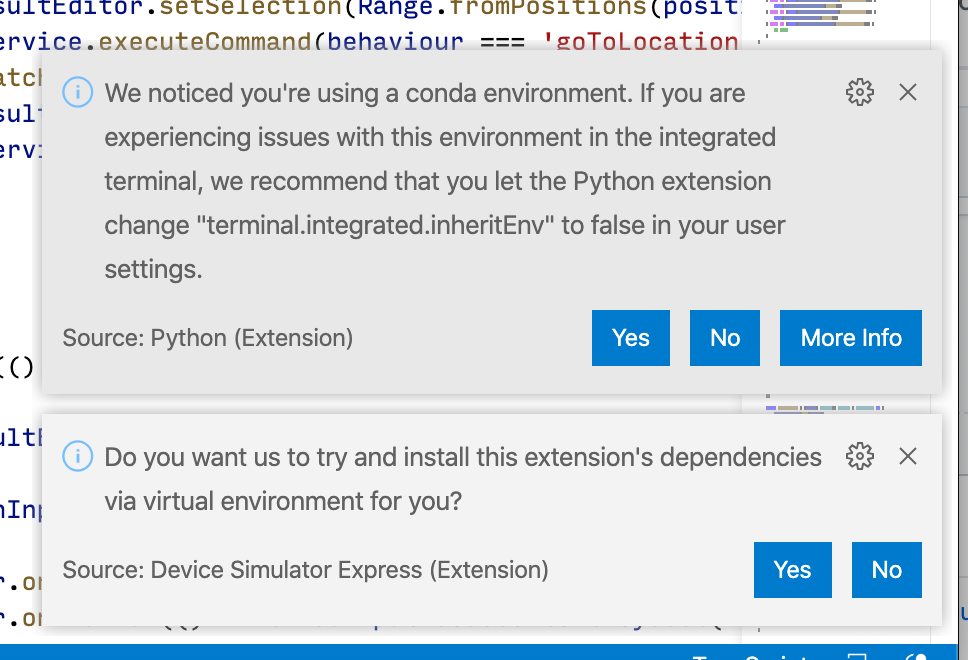Open More Info about the conda environment issue
This screenshot has height=660, width=968.
click(x=850, y=337)
